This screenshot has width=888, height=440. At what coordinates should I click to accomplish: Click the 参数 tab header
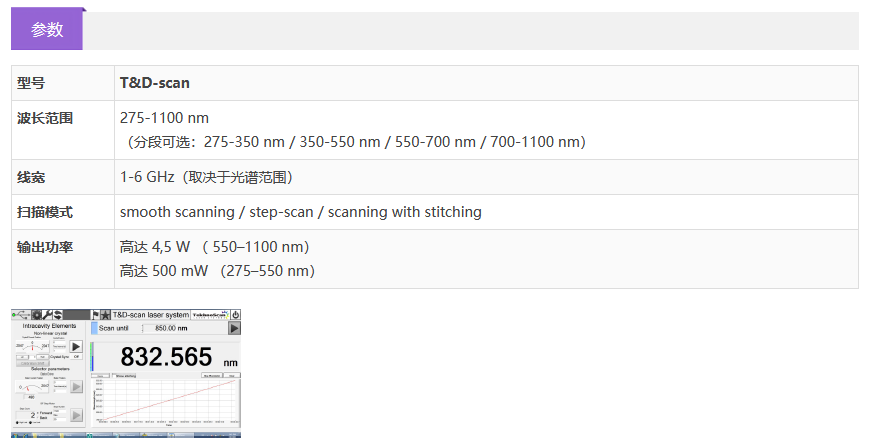pos(47,30)
